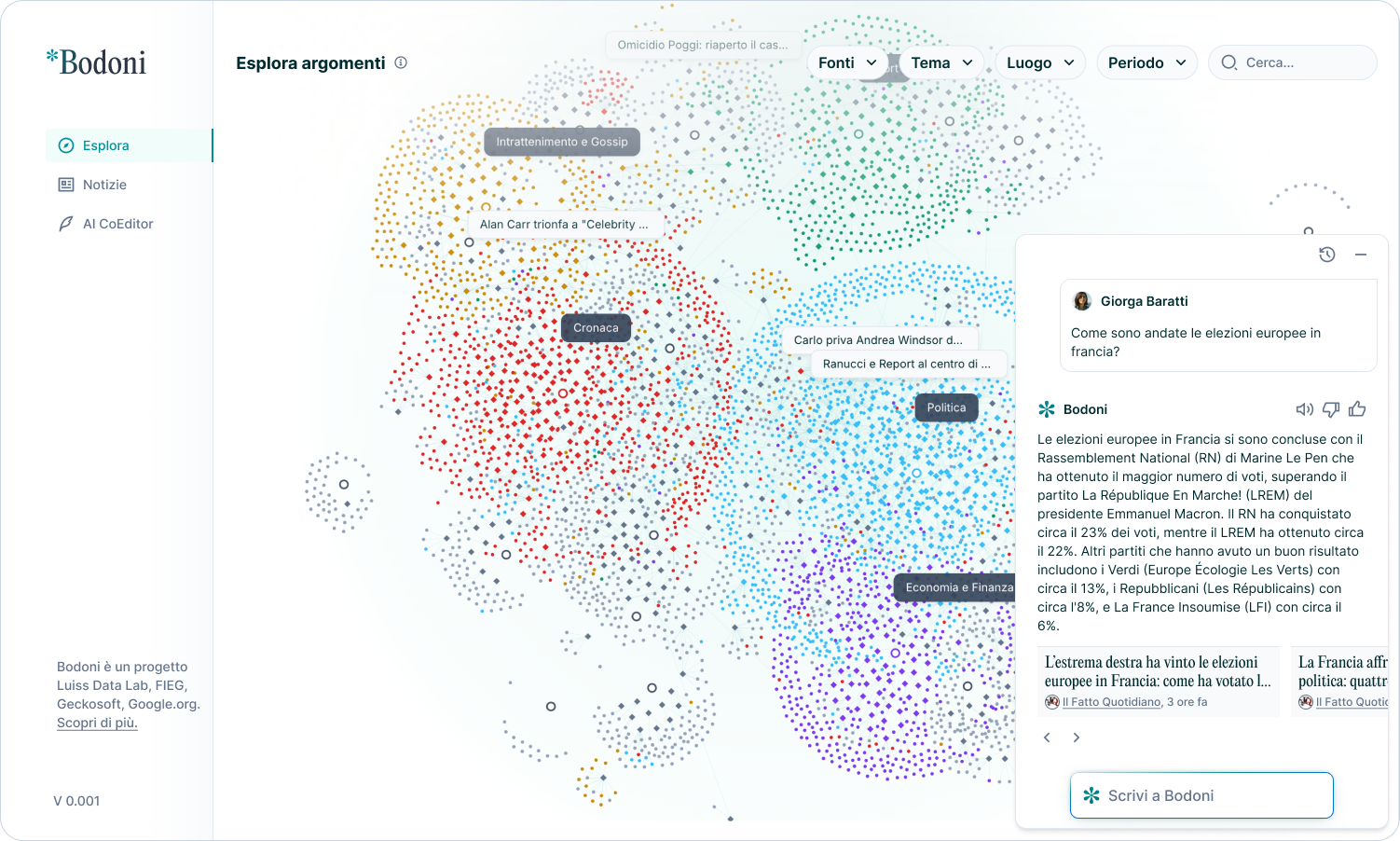1400x841 pixels.
Task: Go to previous source article arrow
Action: [x=1047, y=738]
